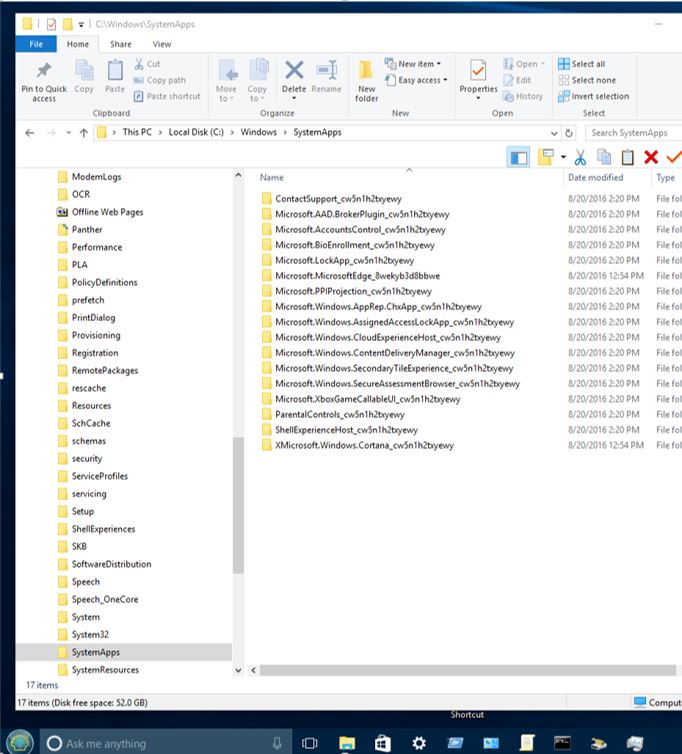Click Invert selection in the ribbon
The width and height of the screenshot is (682, 754).
pyautogui.click(x=593, y=96)
